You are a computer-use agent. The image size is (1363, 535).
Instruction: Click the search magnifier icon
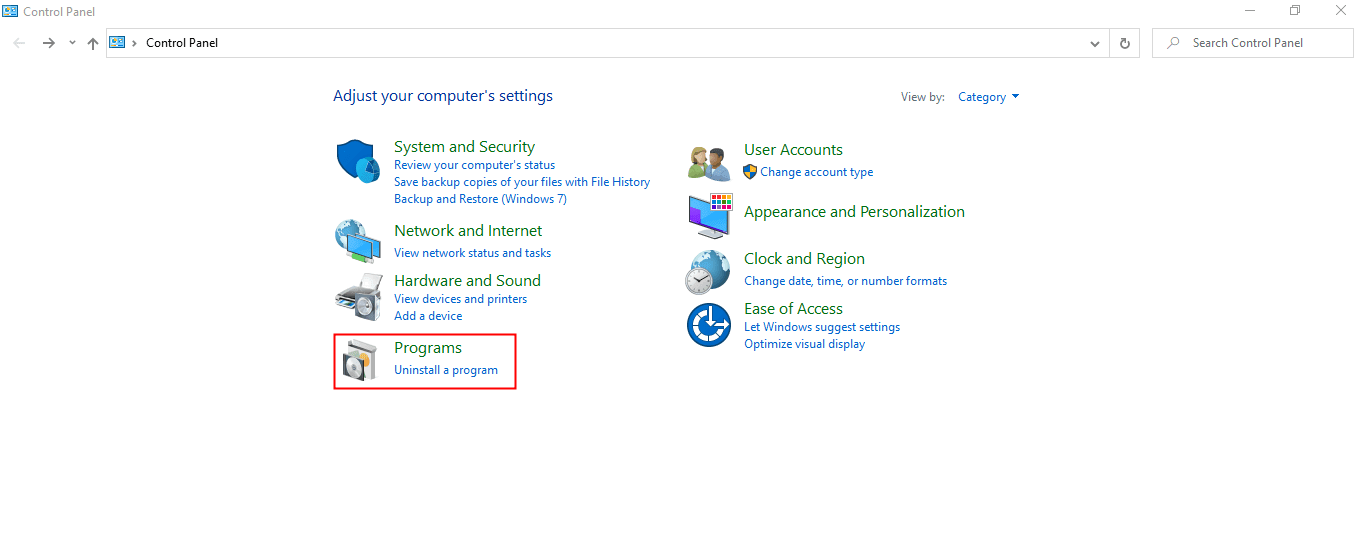pyautogui.click(x=1173, y=43)
